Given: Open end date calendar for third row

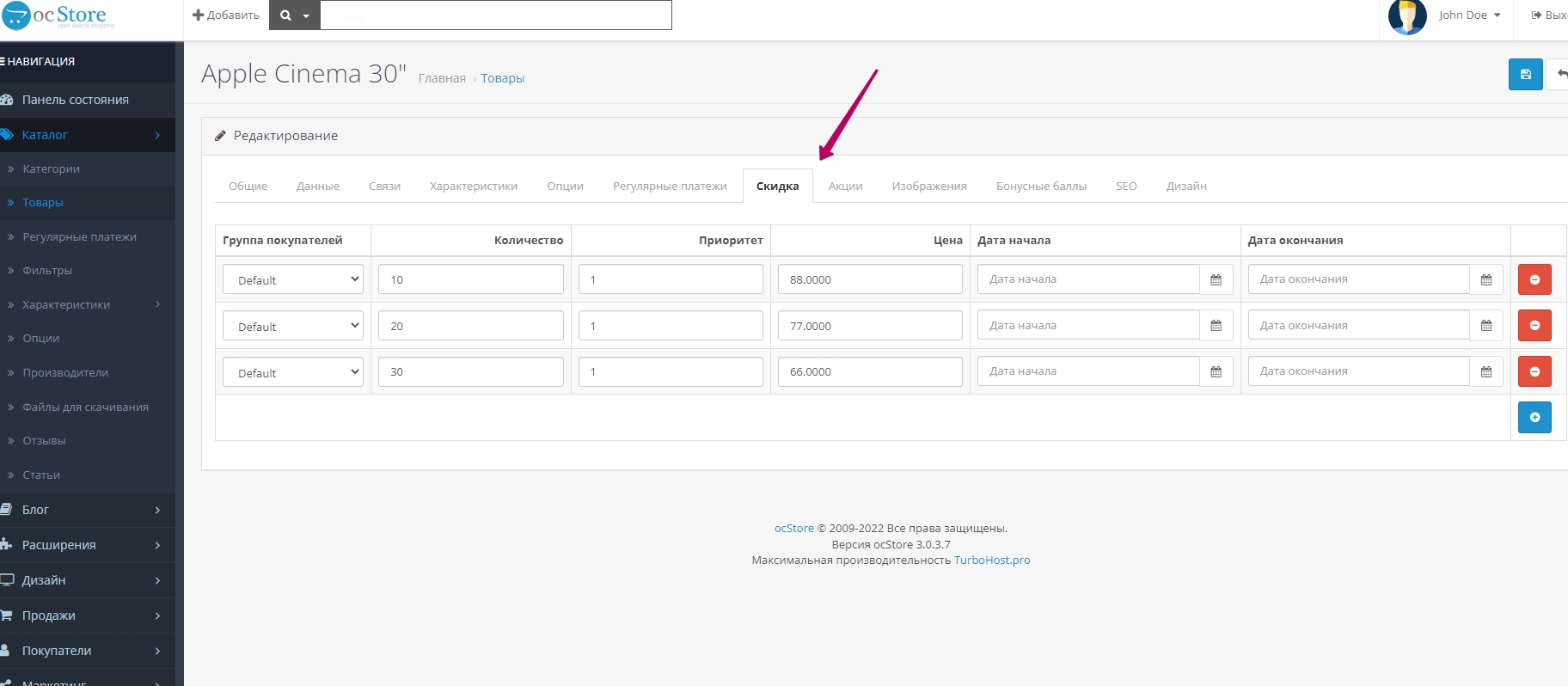Looking at the screenshot, I should pyautogui.click(x=1485, y=371).
